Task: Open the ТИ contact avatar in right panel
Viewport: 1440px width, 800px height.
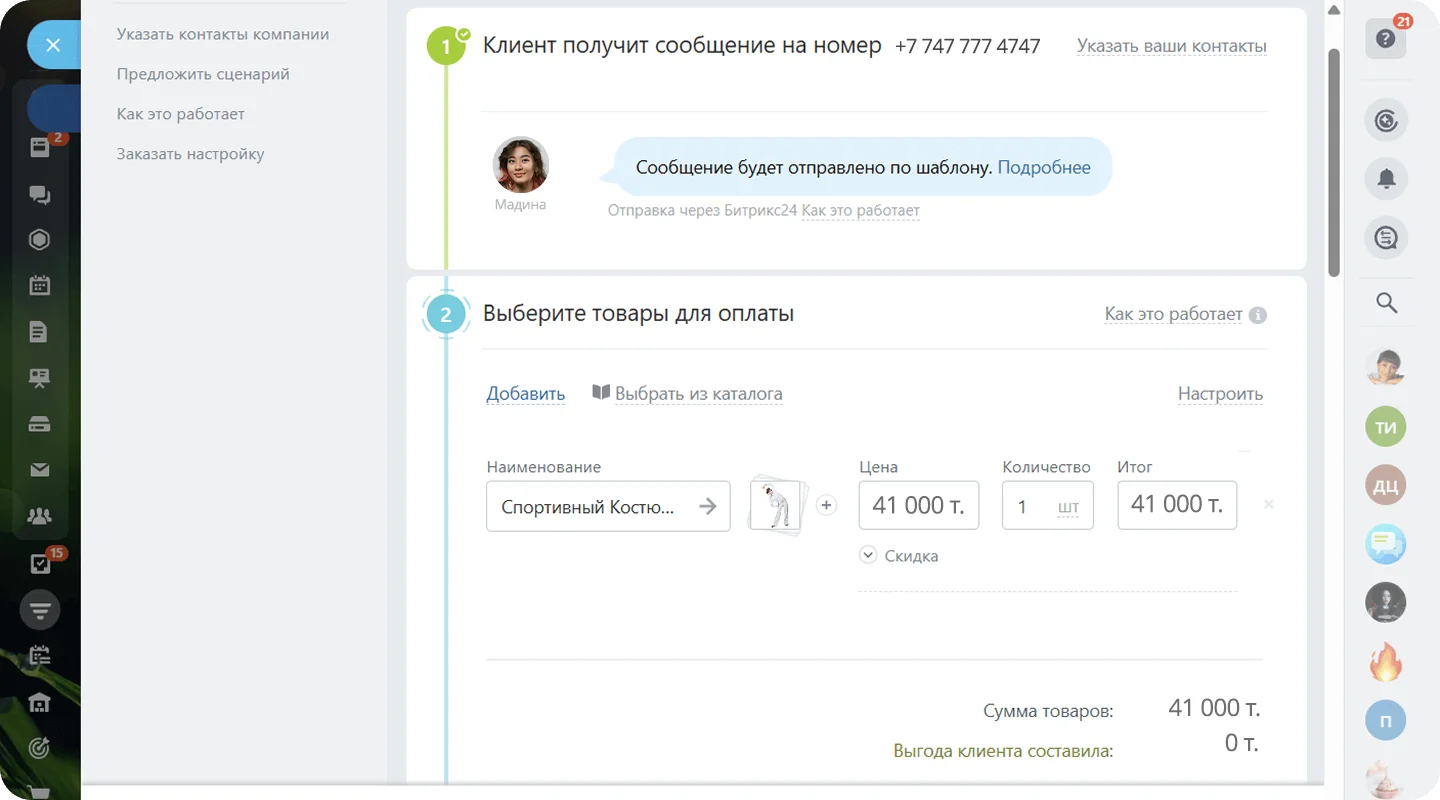Action: coord(1386,427)
